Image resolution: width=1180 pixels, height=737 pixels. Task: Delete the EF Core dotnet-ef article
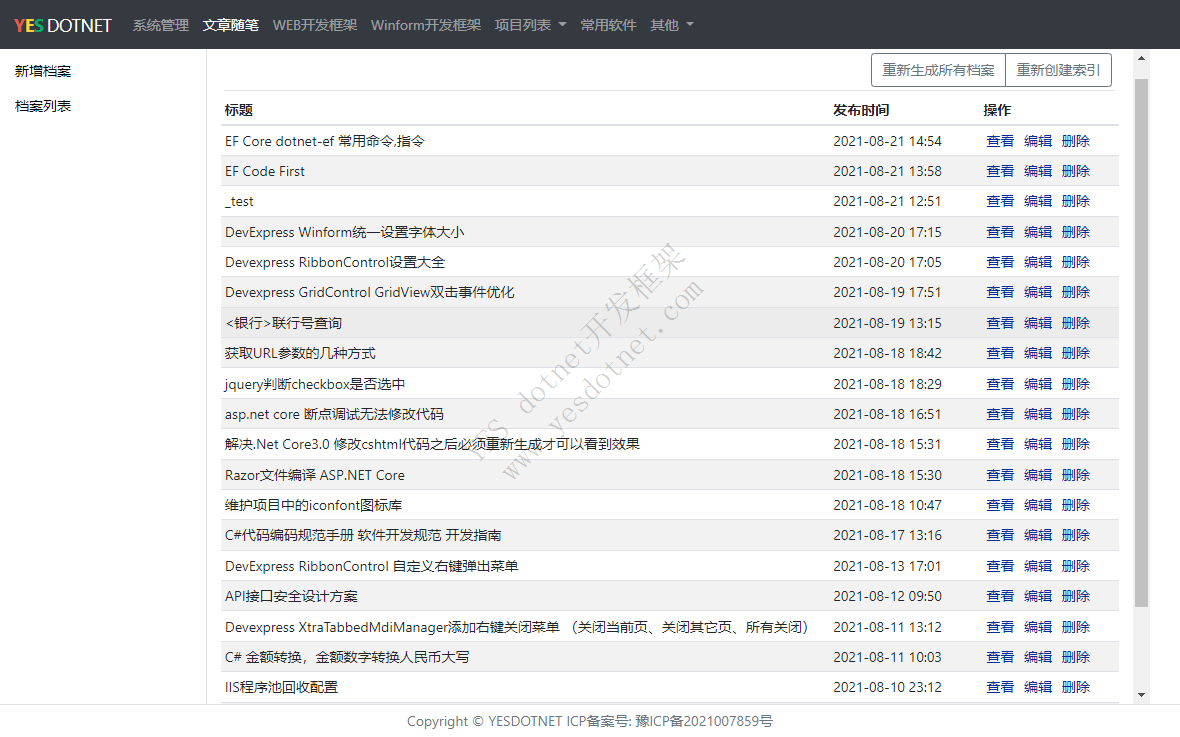point(1075,141)
